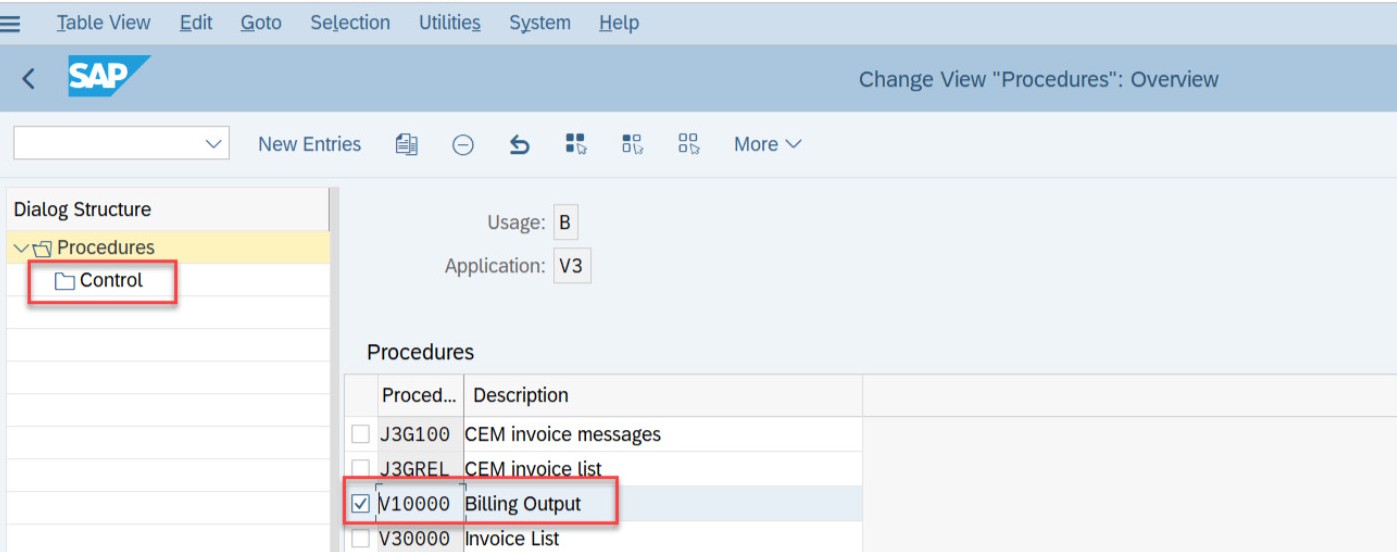Image resolution: width=1397 pixels, height=552 pixels.
Task: Open the command field dropdown
Action: [213, 144]
